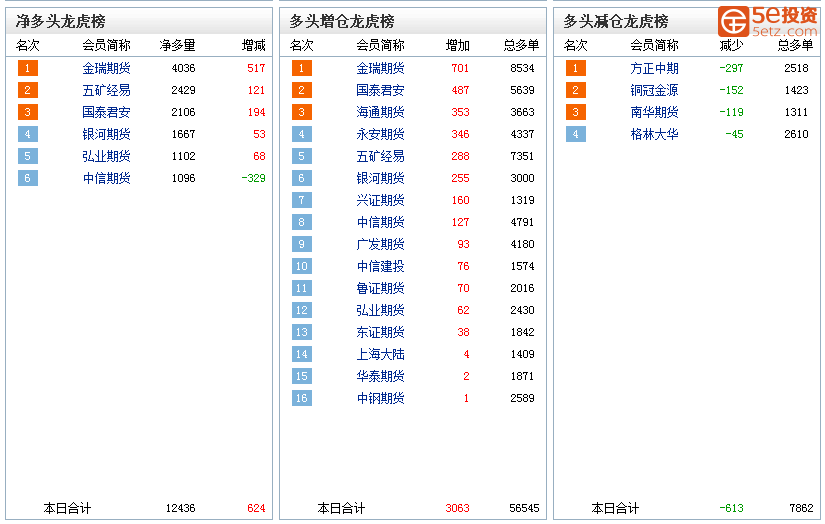Viewport: 825px width, 524px height.
Task: Click the -297 decrease value for 方正中期
Action: click(731, 68)
